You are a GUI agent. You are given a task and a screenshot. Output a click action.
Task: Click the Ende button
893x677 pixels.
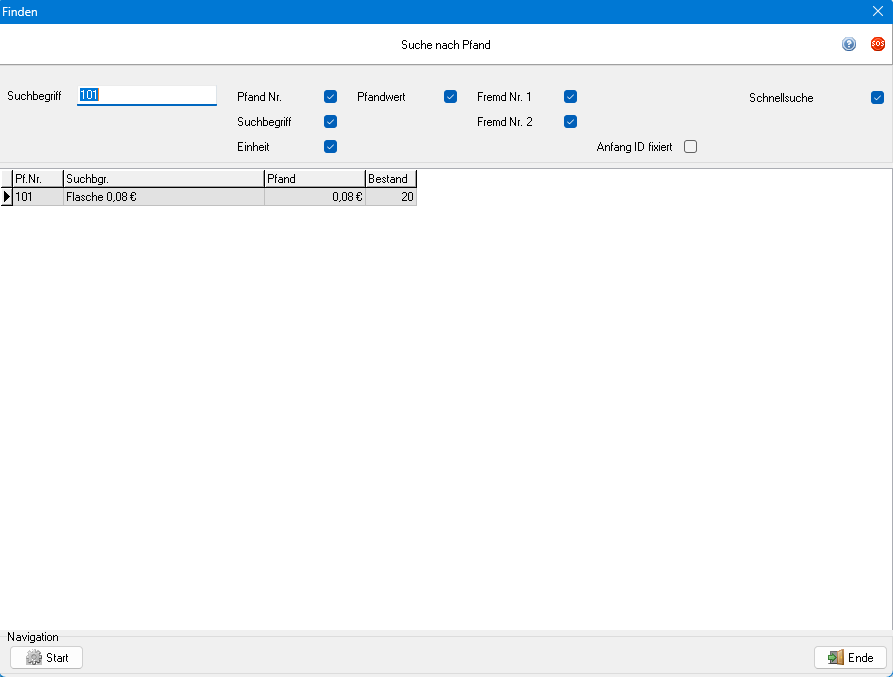coord(850,657)
